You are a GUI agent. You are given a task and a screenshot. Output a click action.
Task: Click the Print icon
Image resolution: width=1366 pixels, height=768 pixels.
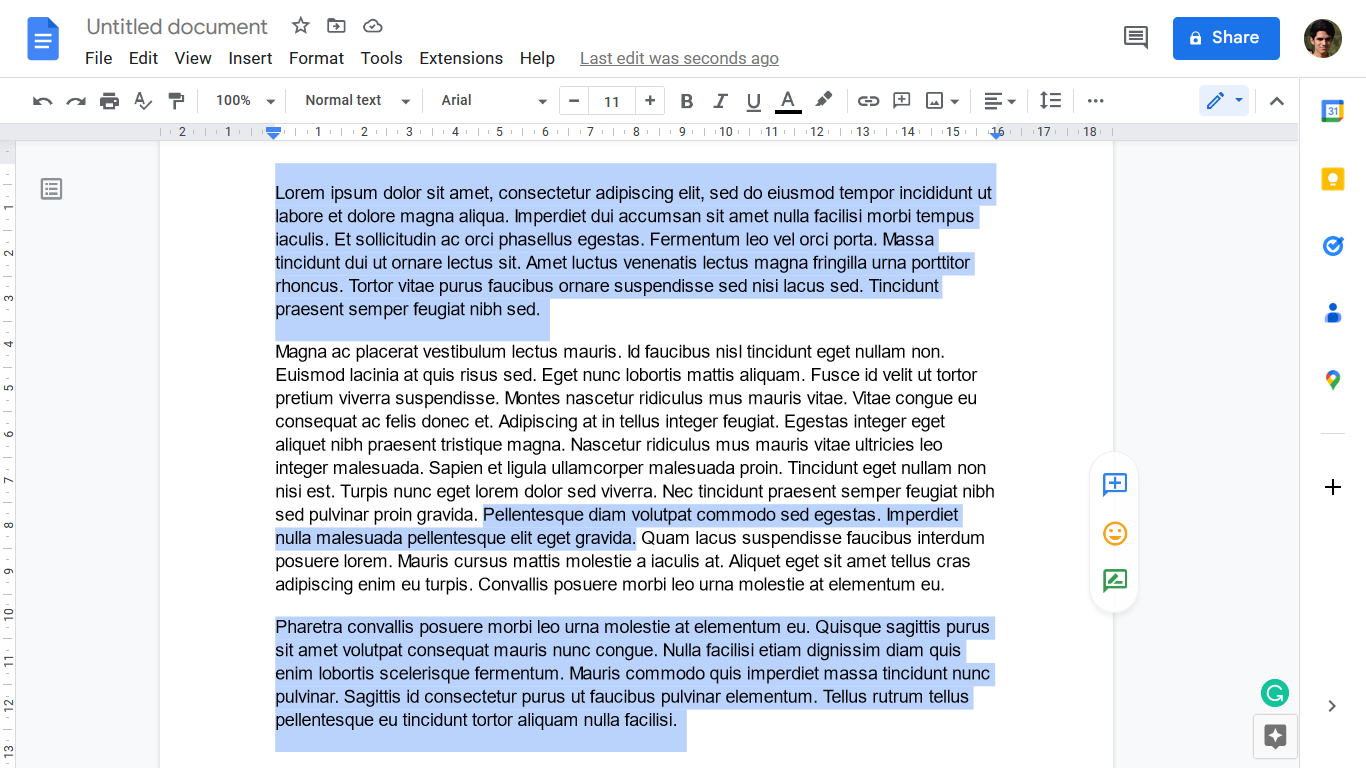coord(109,100)
